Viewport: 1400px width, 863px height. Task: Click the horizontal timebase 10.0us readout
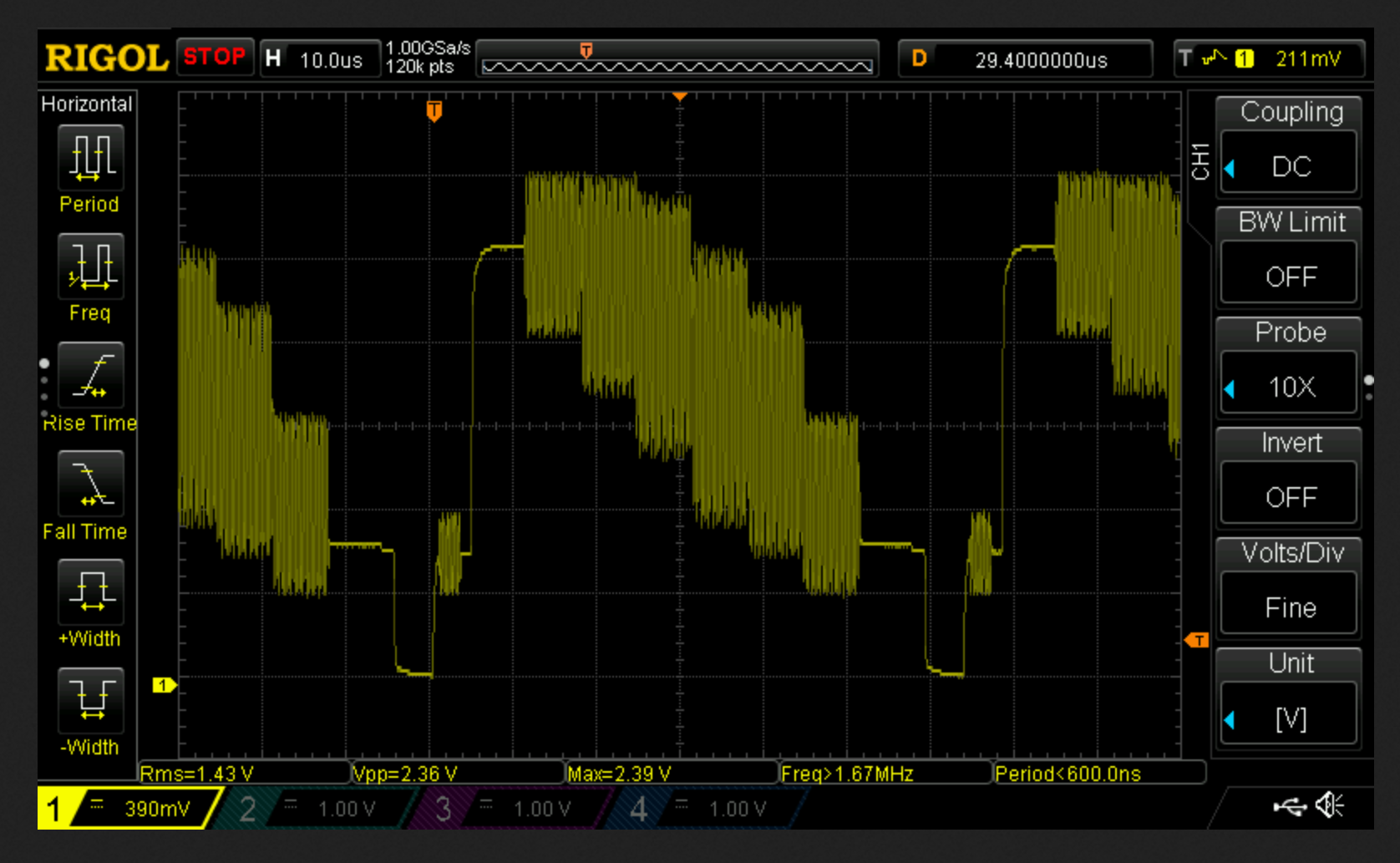point(331,60)
